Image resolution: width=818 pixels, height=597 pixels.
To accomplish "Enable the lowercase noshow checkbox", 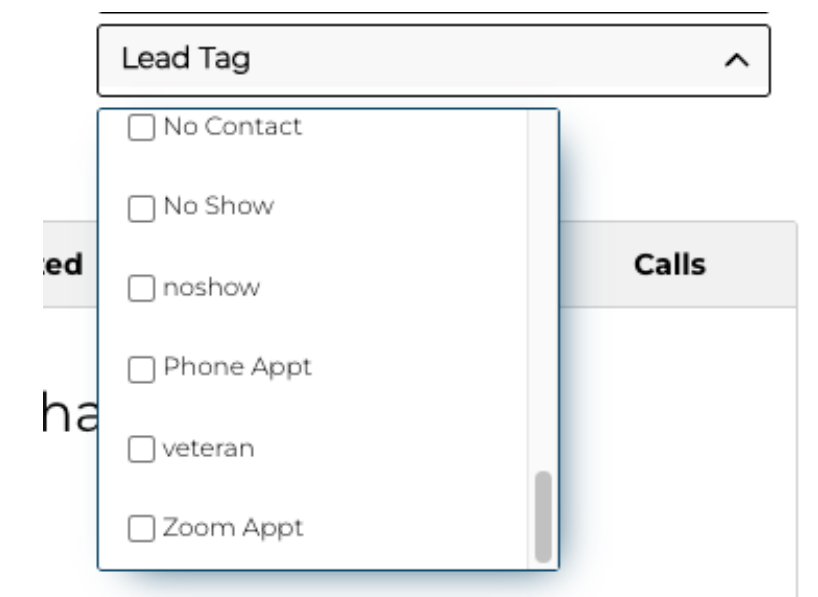I will click(143, 289).
